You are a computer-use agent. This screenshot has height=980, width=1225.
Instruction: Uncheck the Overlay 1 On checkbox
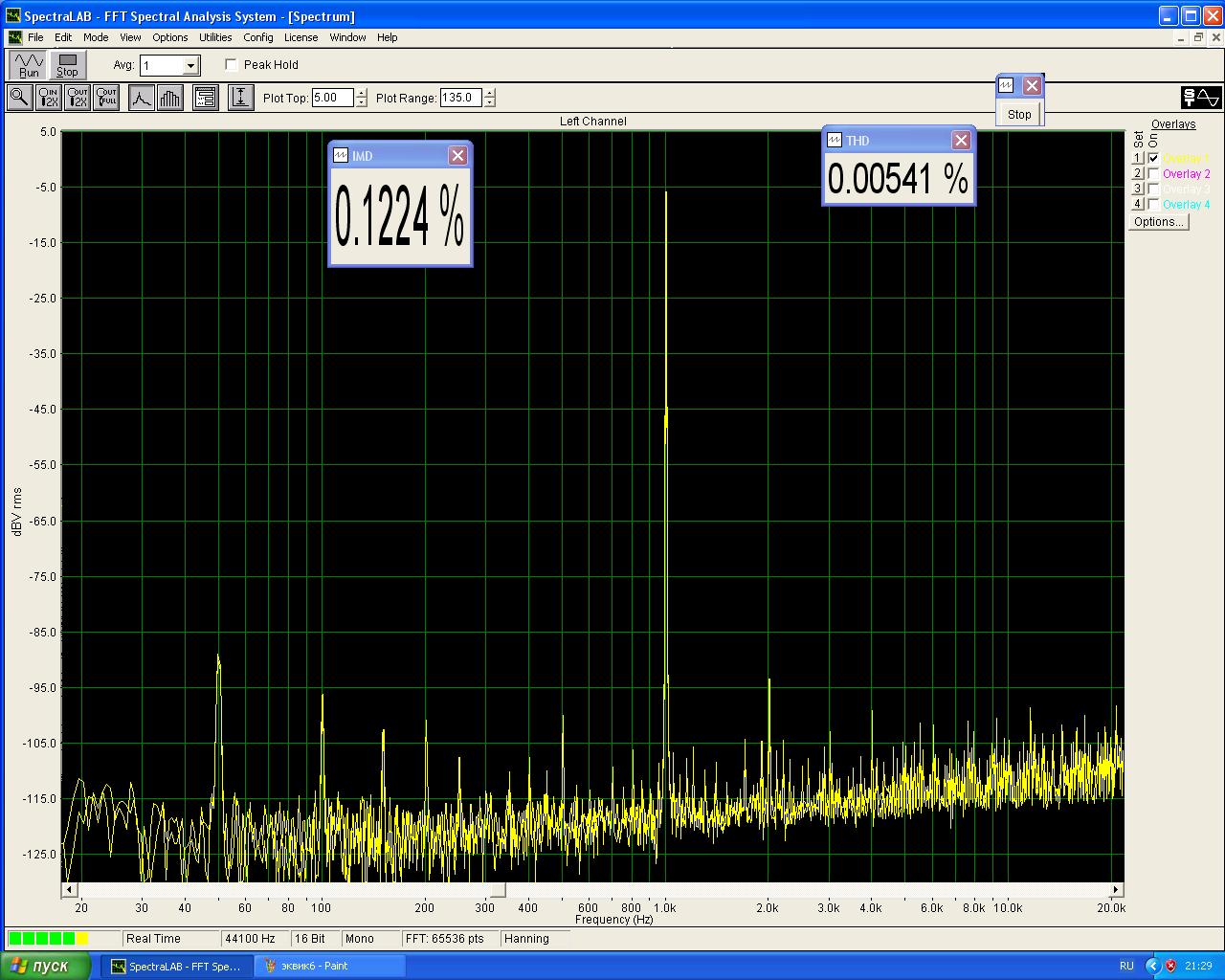[x=1154, y=159]
